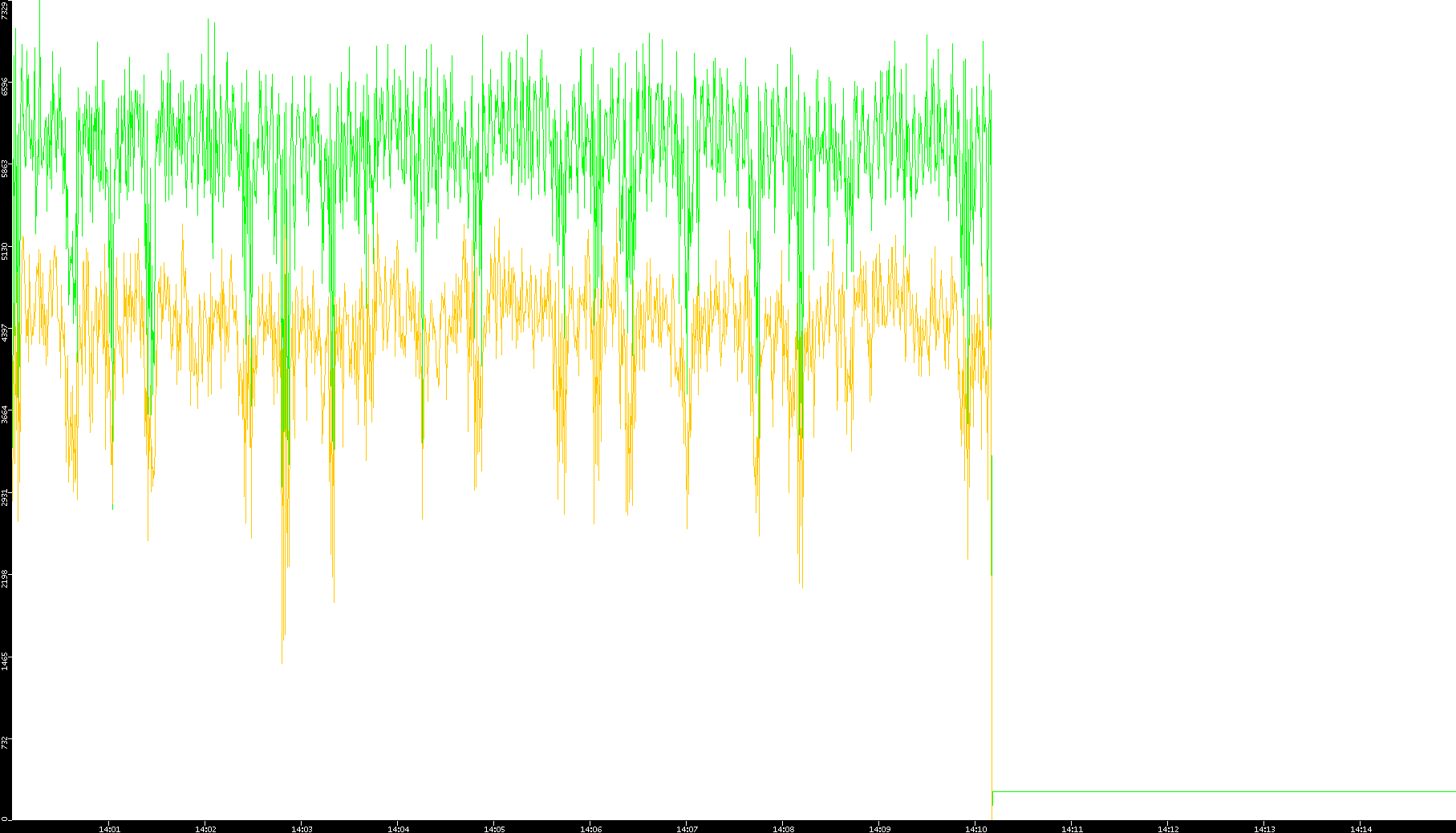Pick the 14:07 time axis label
Screen dimensions: 1456x833
(x=687, y=829)
